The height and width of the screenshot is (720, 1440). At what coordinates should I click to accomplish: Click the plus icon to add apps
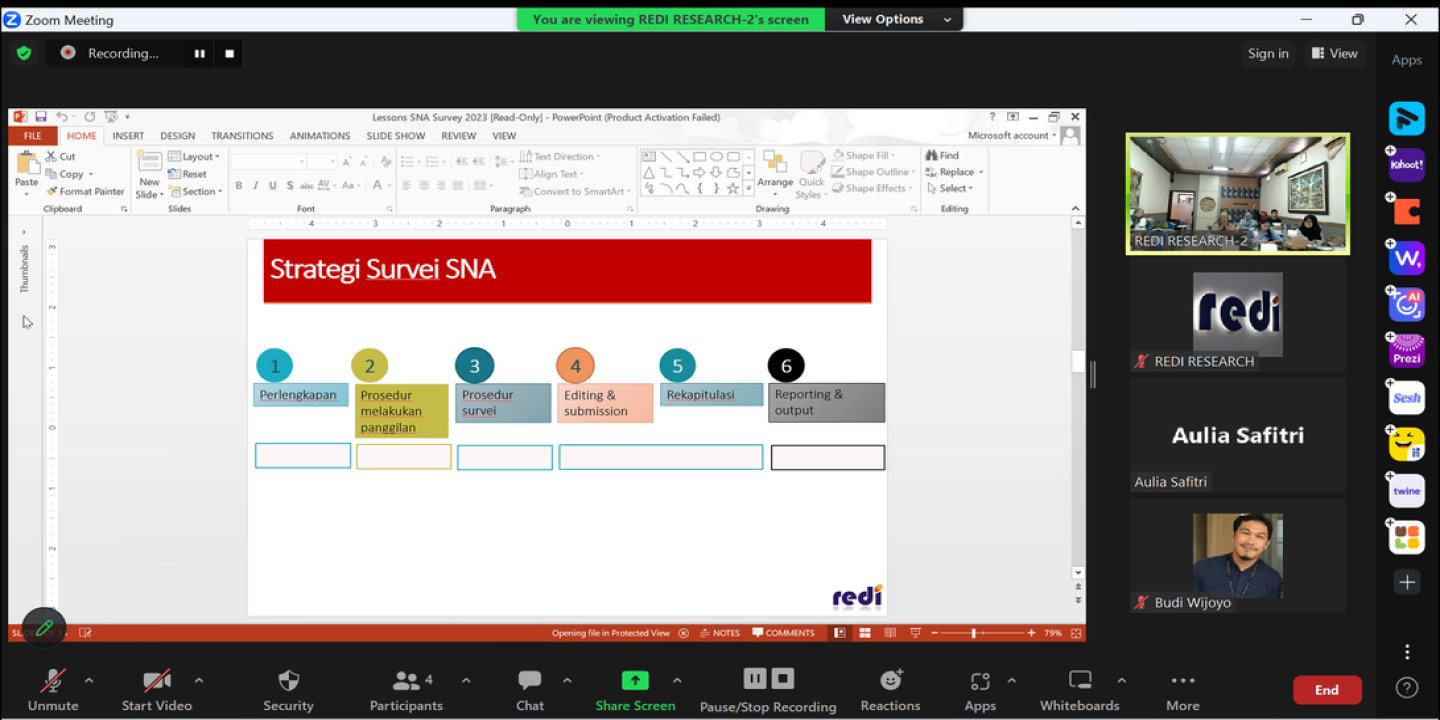pos(1407,582)
